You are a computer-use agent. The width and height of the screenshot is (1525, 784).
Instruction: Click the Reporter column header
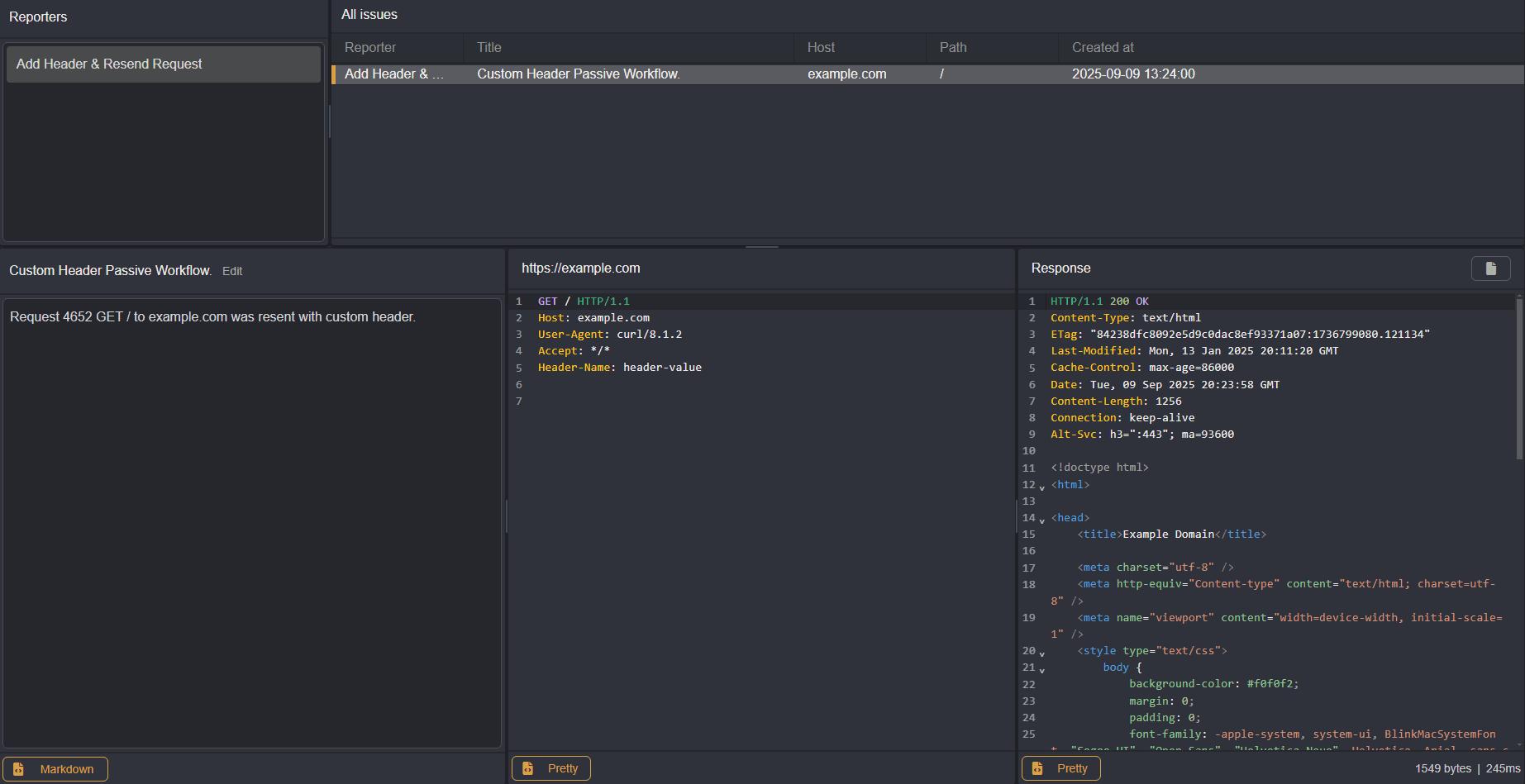[x=369, y=47]
